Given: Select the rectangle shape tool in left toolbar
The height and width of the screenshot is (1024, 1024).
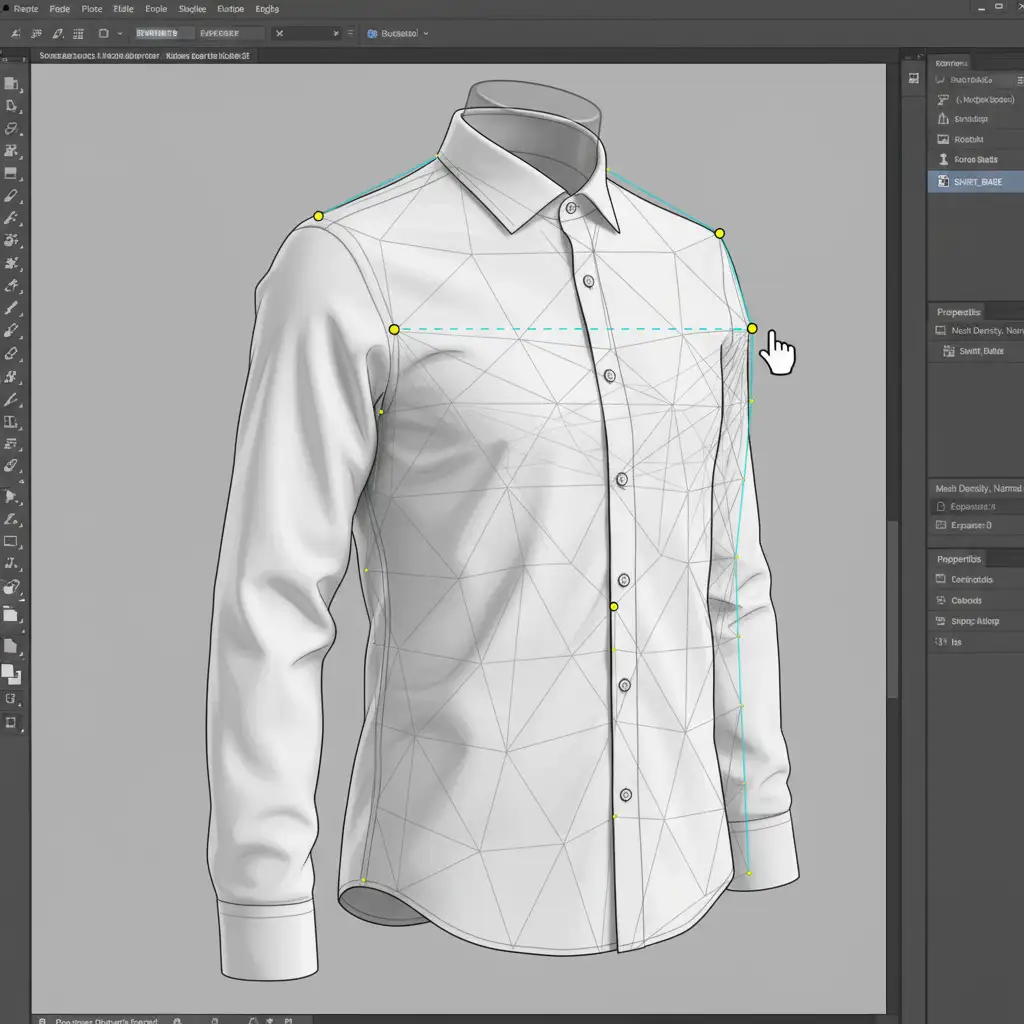Looking at the screenshot, I should 12,542.
